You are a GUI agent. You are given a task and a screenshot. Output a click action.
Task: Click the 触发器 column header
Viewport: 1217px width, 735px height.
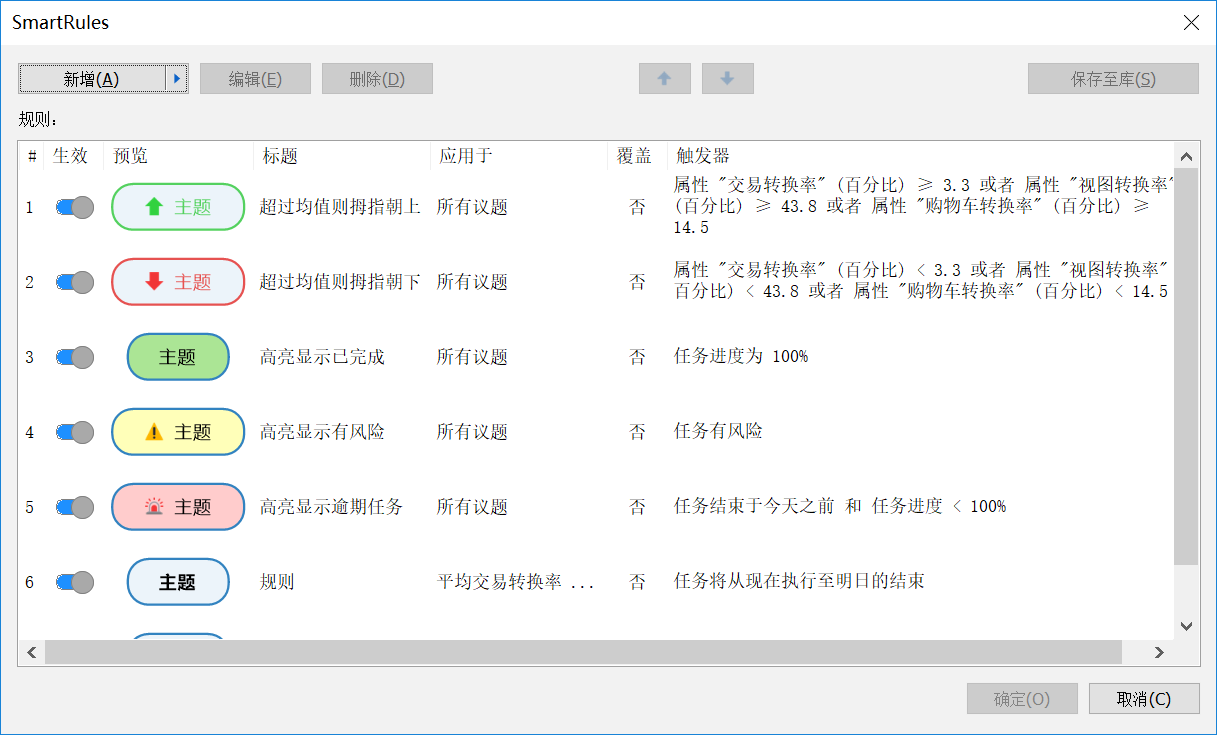[702, 156]
